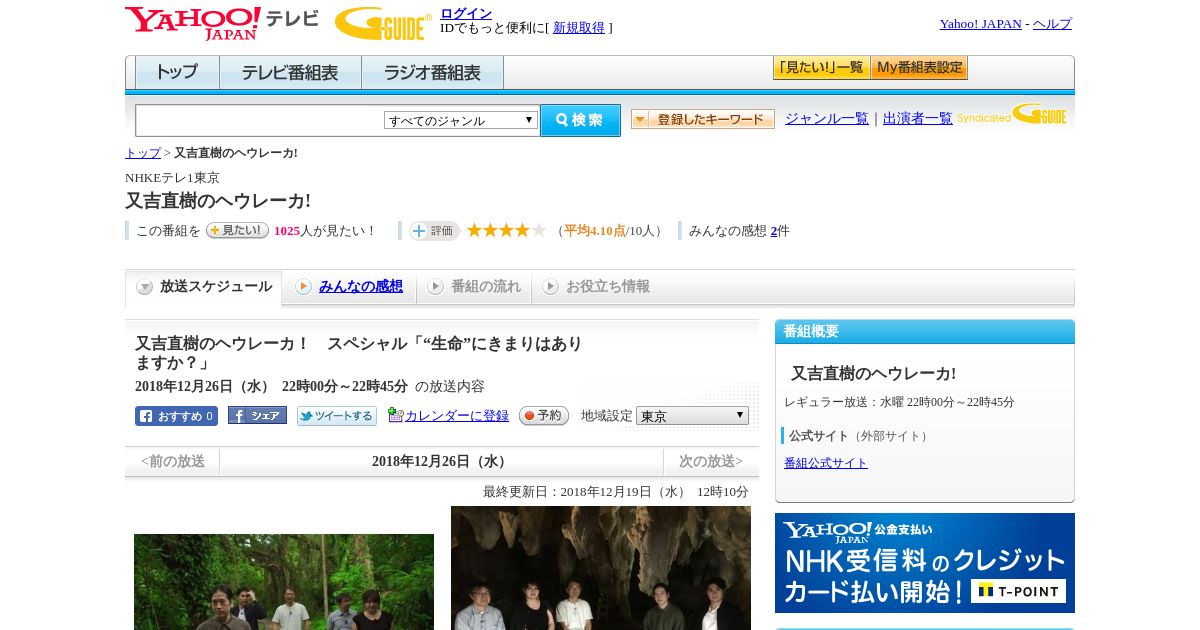
Task: Open the 新規取得 link
Action: (579, 28)
